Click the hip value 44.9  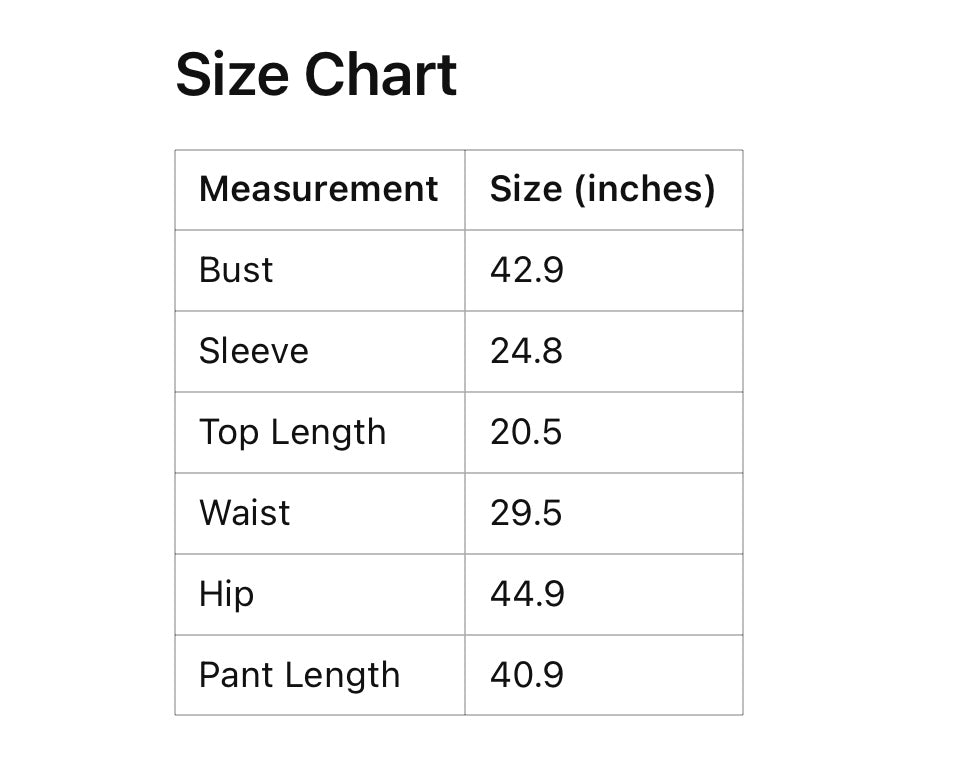pos(527,594)
